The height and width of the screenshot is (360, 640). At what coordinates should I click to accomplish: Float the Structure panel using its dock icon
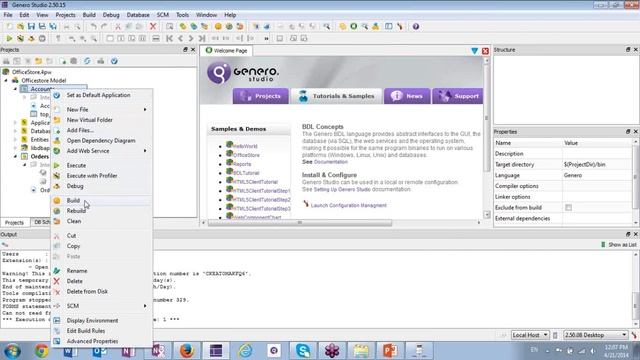point(628,49)
